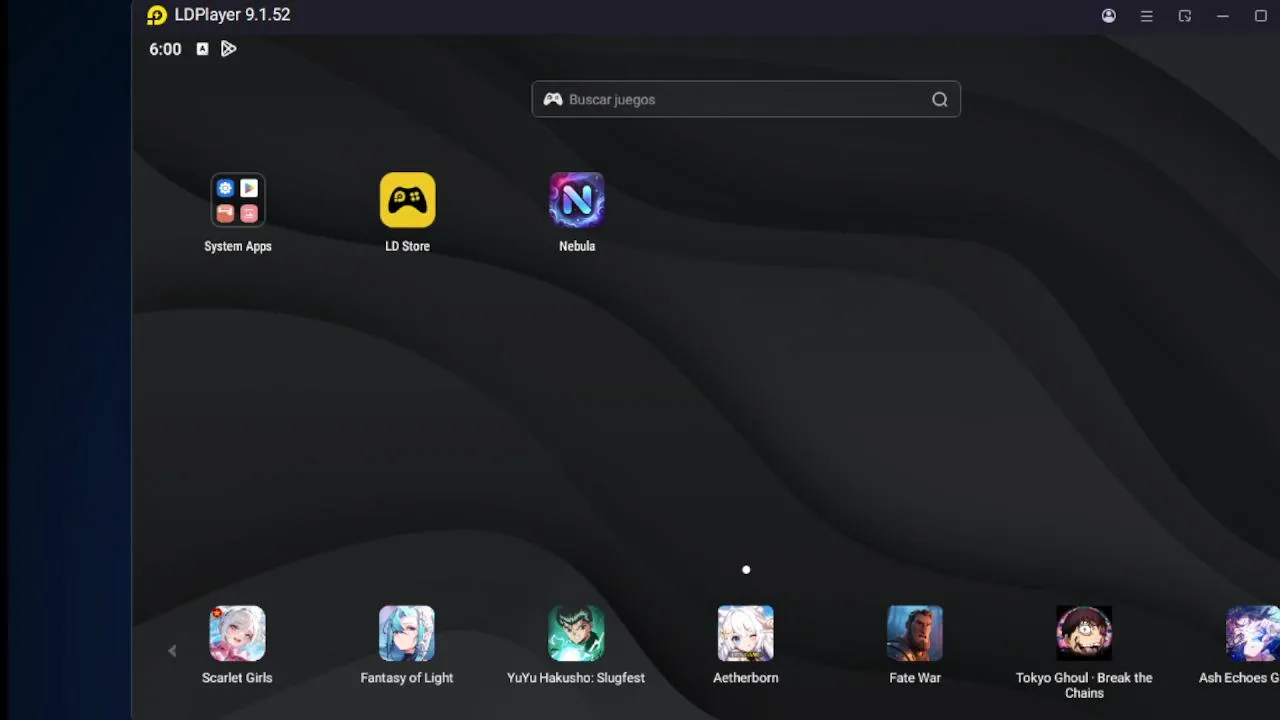Click the Play Store status bar icon
Viewport: 1280px width, 720px height.
coord(229,49)
